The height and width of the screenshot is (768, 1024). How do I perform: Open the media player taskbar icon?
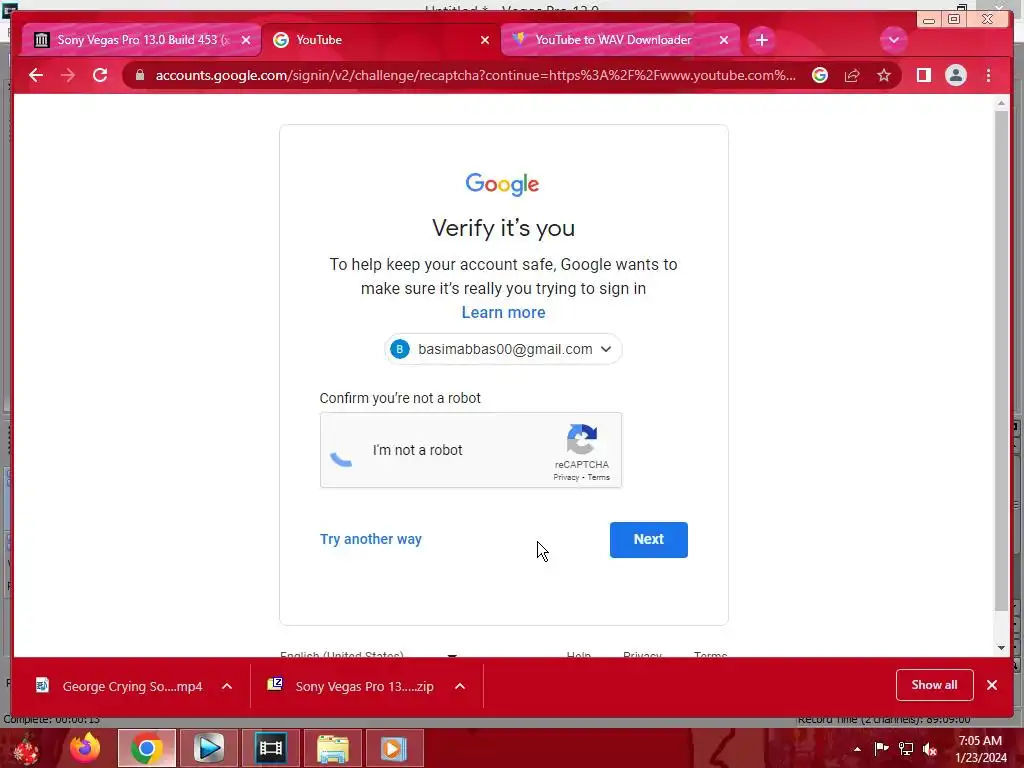pos(209,748)
